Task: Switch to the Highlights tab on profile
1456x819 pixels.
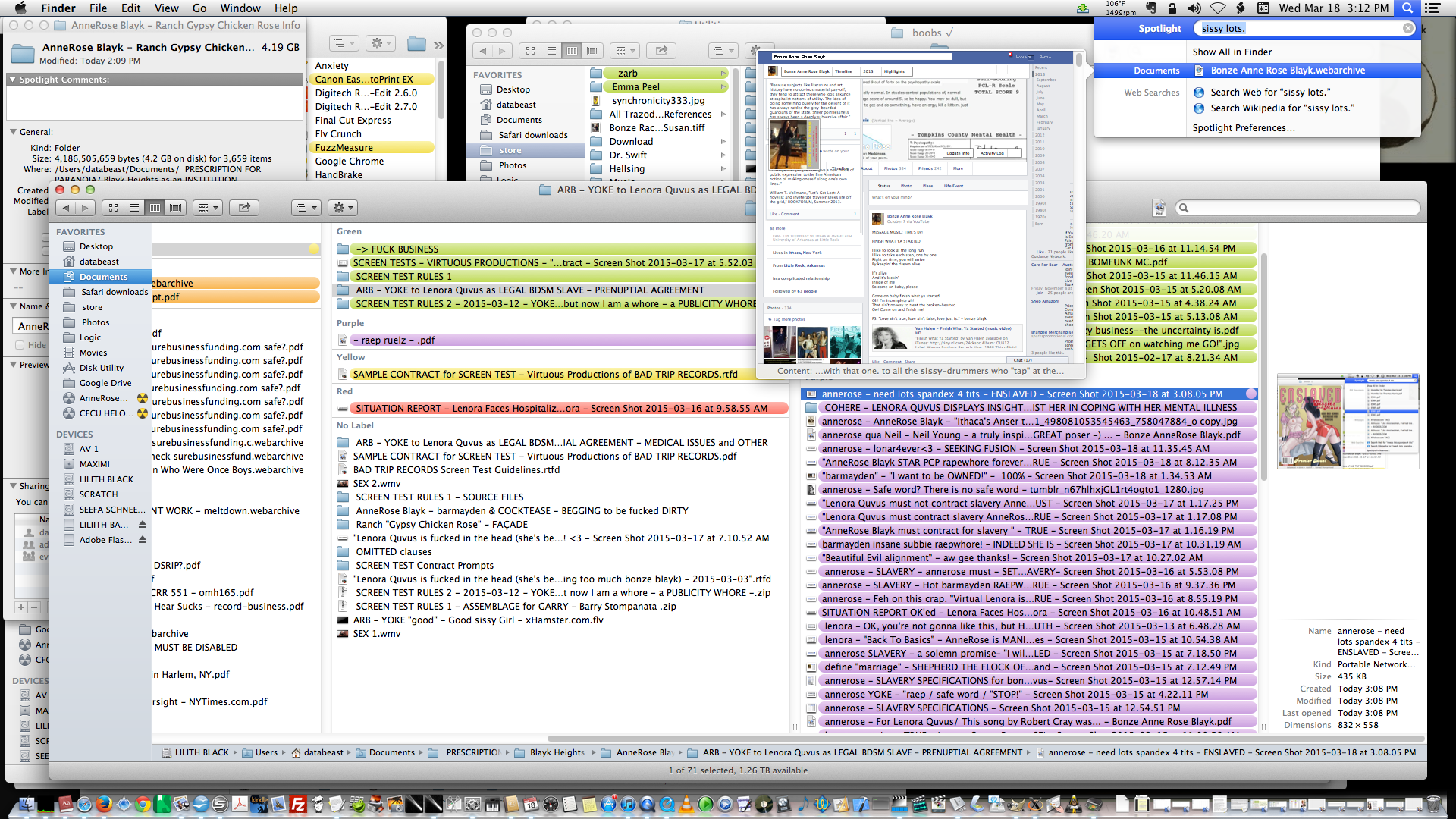Action: [895, 71]
